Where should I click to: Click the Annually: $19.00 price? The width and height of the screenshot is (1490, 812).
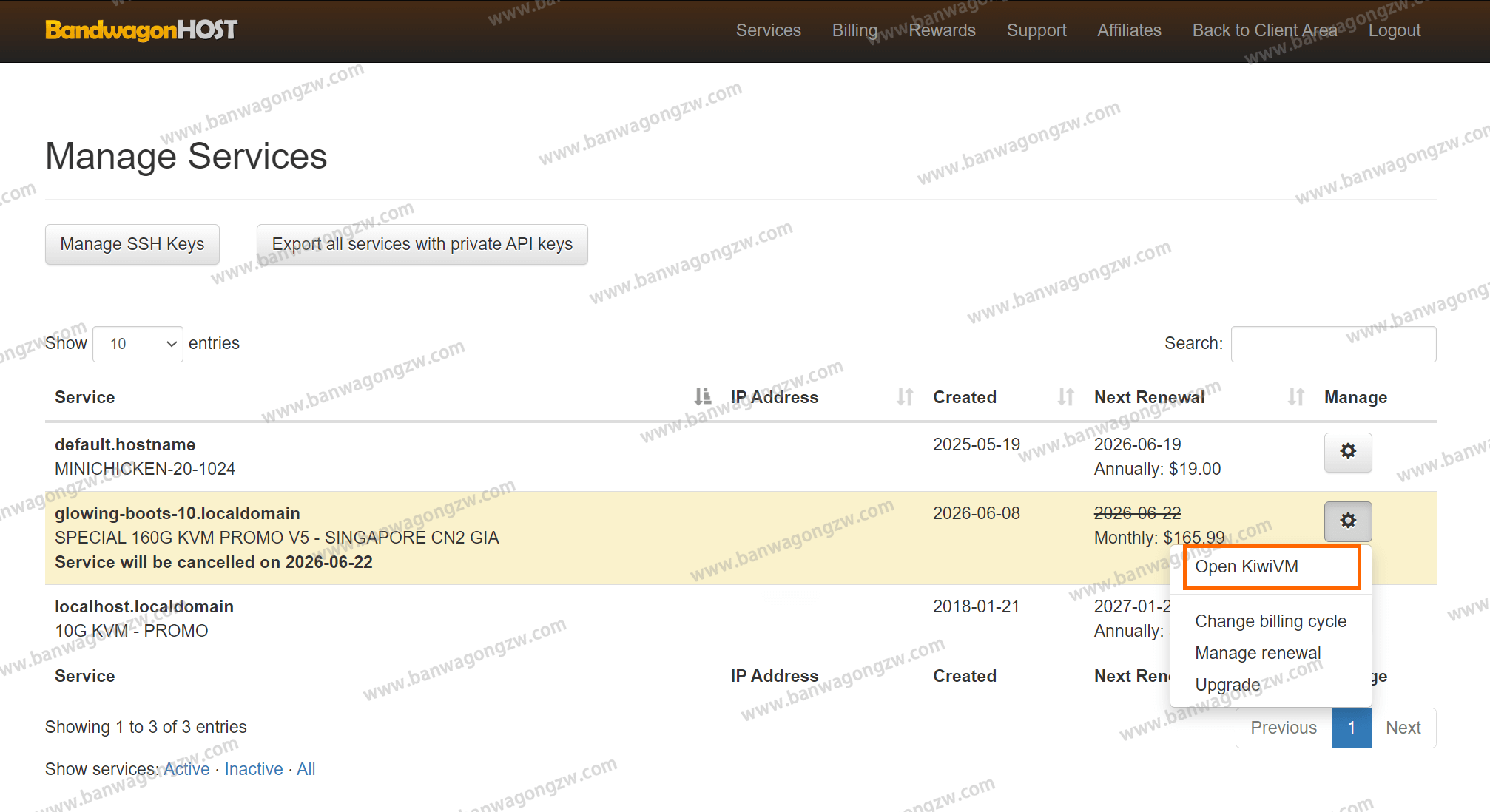(x=1158, y=469)
